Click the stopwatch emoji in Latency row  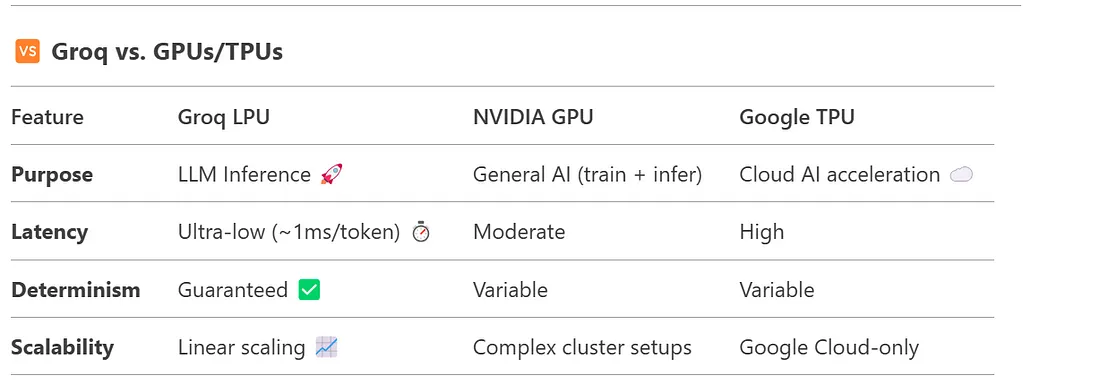420,232
